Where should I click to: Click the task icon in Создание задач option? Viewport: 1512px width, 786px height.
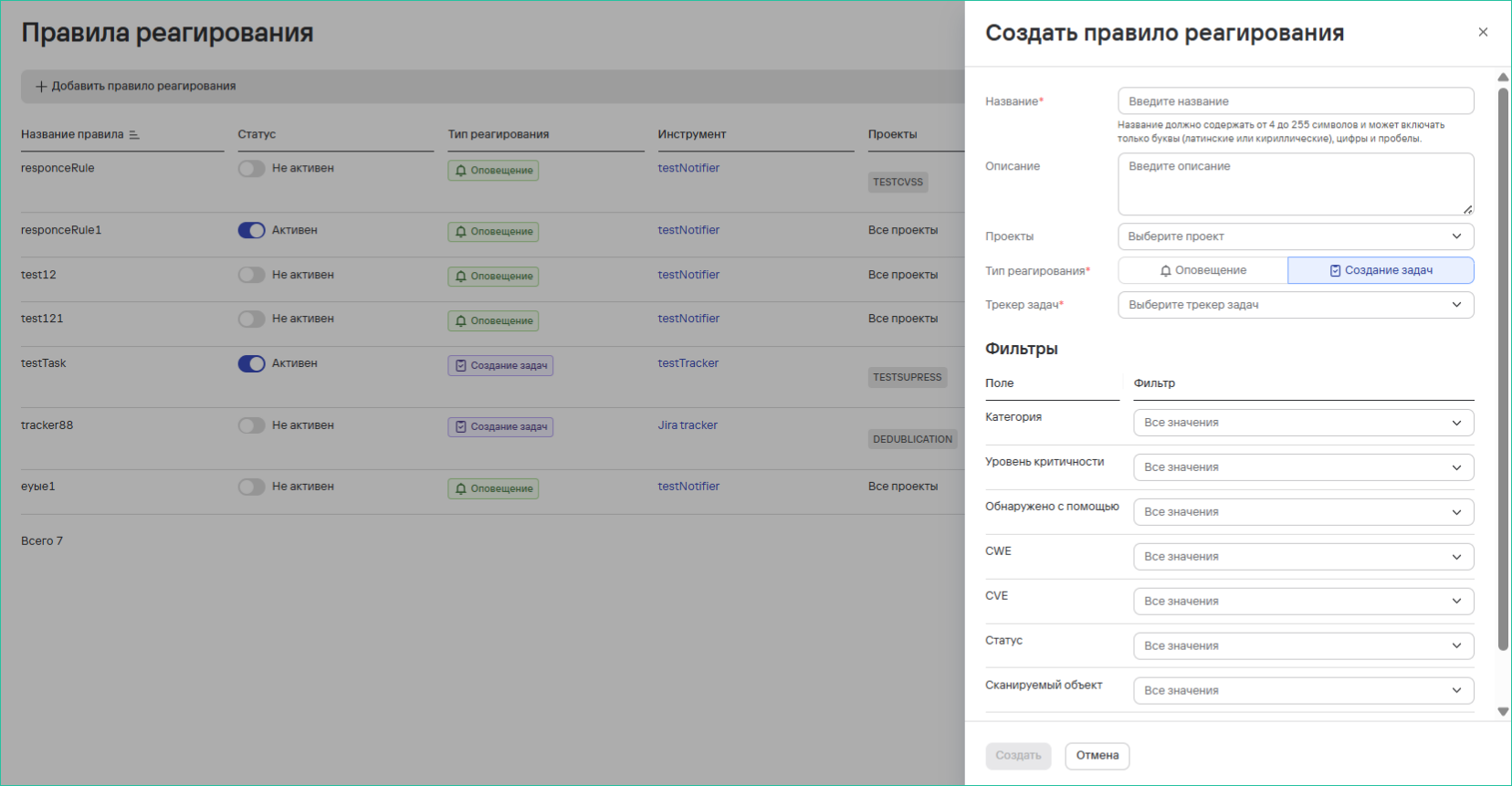[x=1335, y=271]
